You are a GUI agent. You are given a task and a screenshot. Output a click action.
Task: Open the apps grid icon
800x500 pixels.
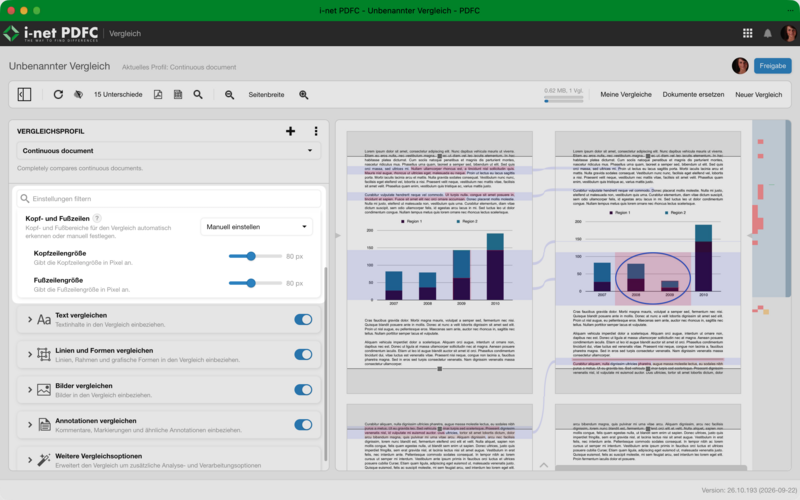click(747, 33)
